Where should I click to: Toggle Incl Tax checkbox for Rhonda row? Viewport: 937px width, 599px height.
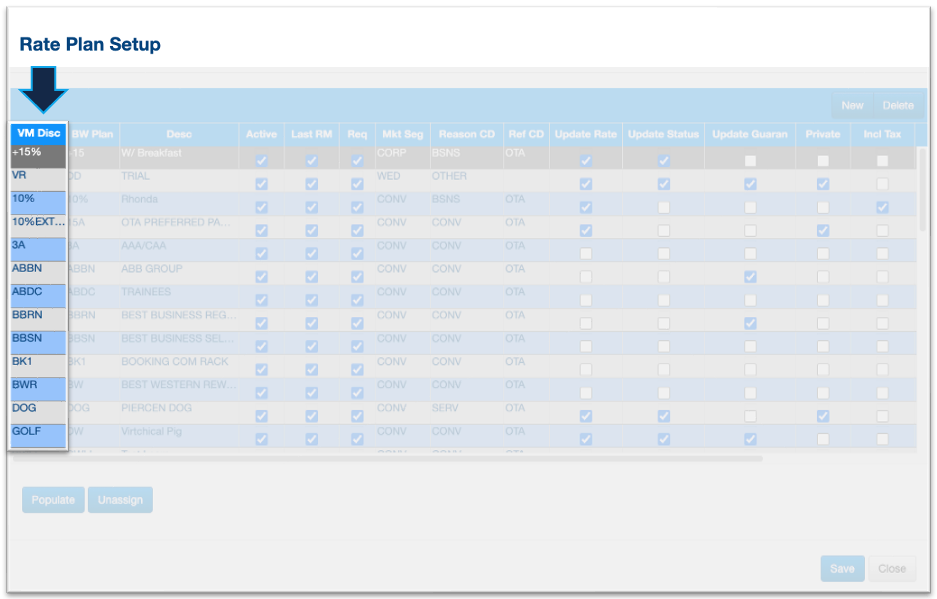tap(882, 207)
